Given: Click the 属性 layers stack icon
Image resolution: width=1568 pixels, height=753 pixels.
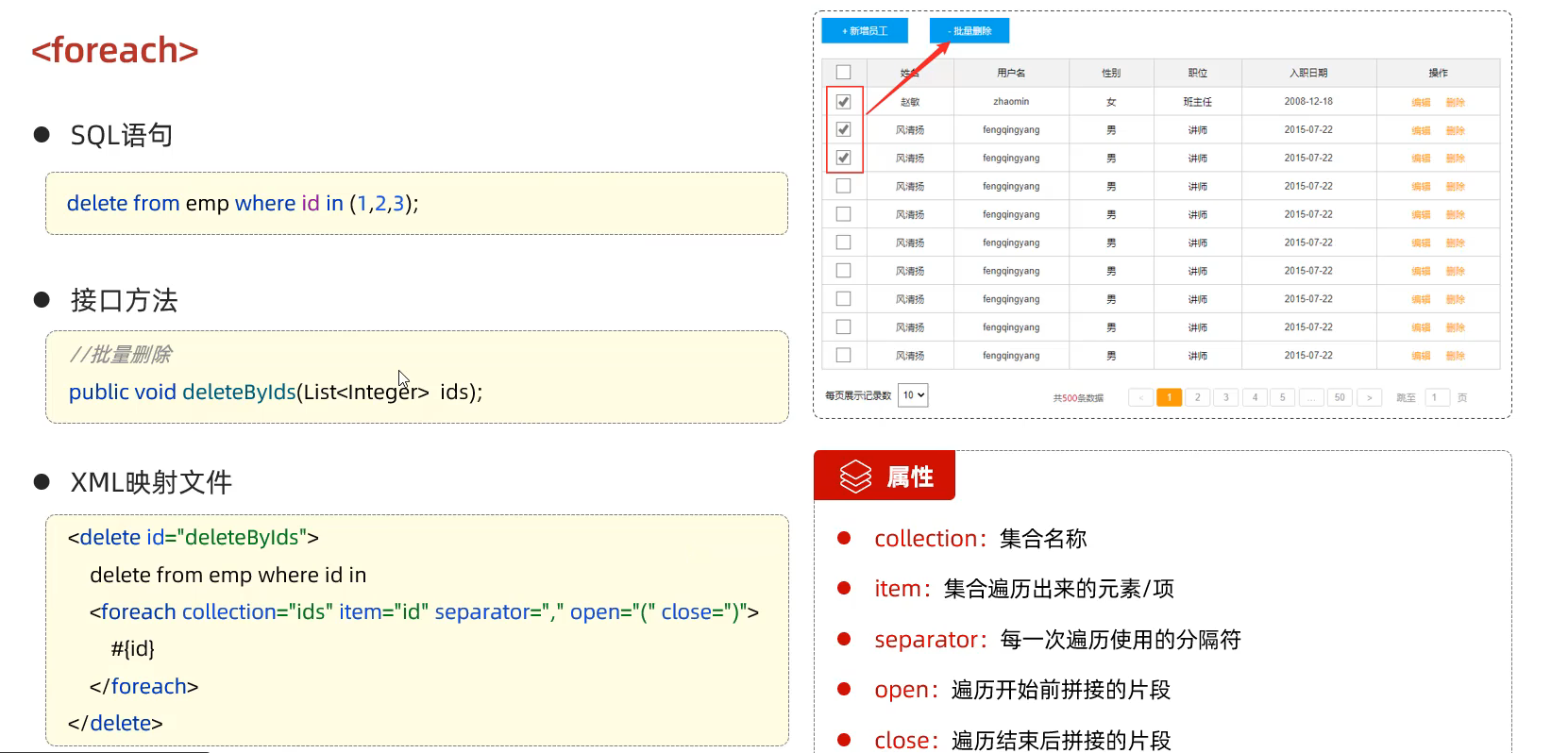Looking at the screenshot, I should pos(855,477).
